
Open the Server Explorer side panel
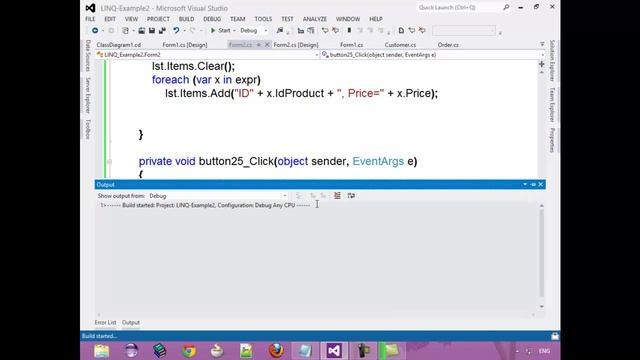click(87, 96)
